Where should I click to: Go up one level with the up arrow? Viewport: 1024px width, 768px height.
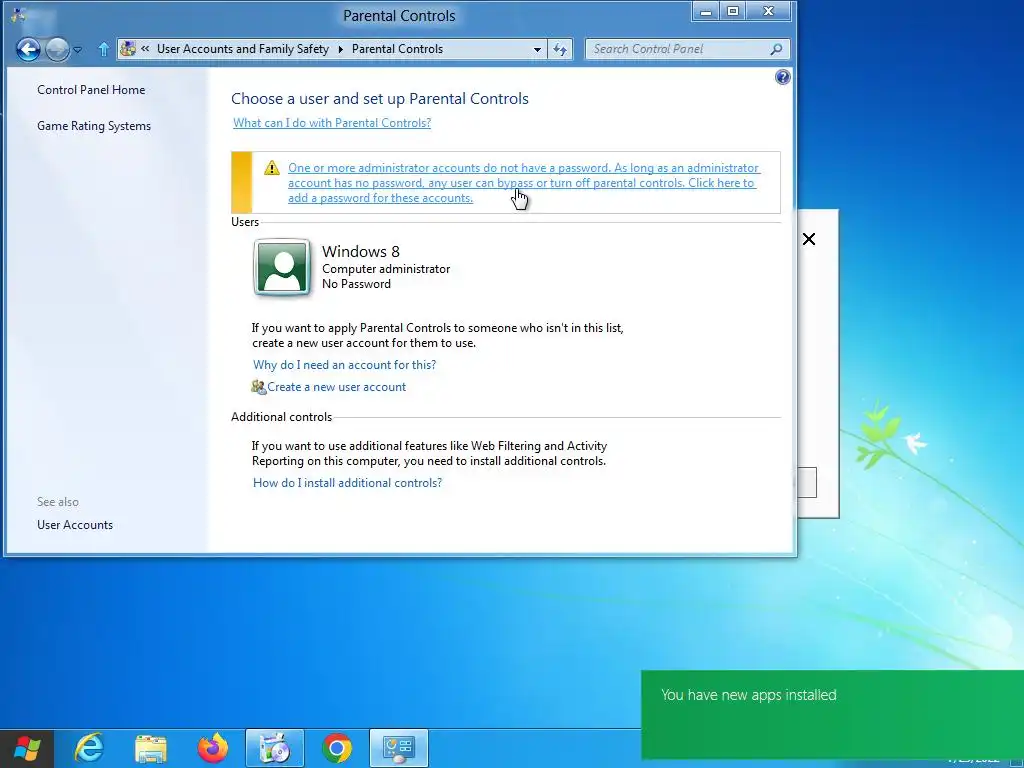point(103,49)
